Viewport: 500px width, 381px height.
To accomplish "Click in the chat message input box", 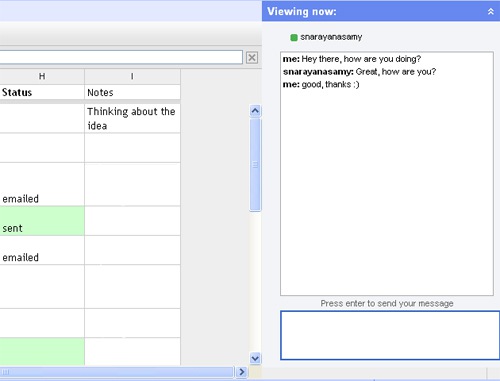I will tap(390, 335).
